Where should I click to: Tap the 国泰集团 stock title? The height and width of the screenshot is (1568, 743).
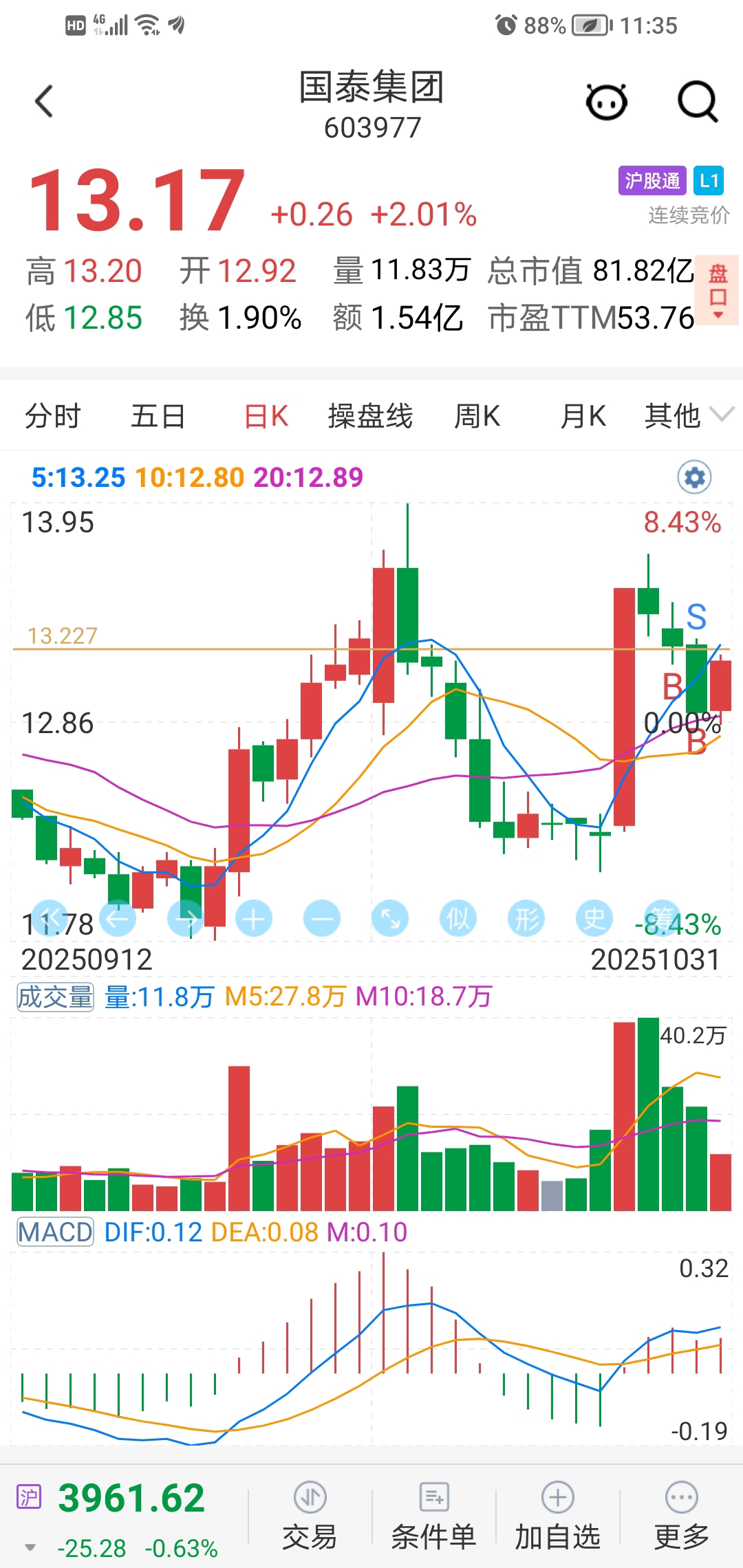point(371,87)
